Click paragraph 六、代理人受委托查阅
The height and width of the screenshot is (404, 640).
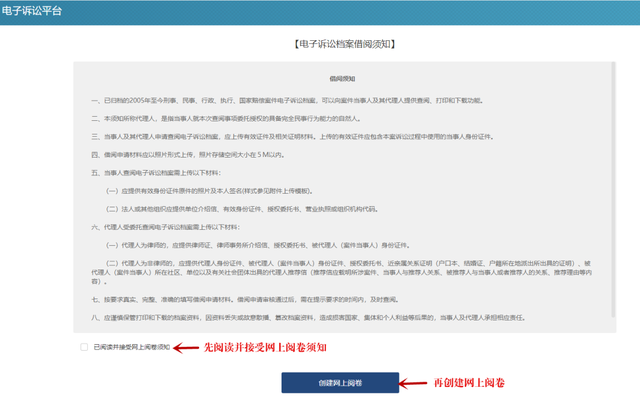coord(165,227)
